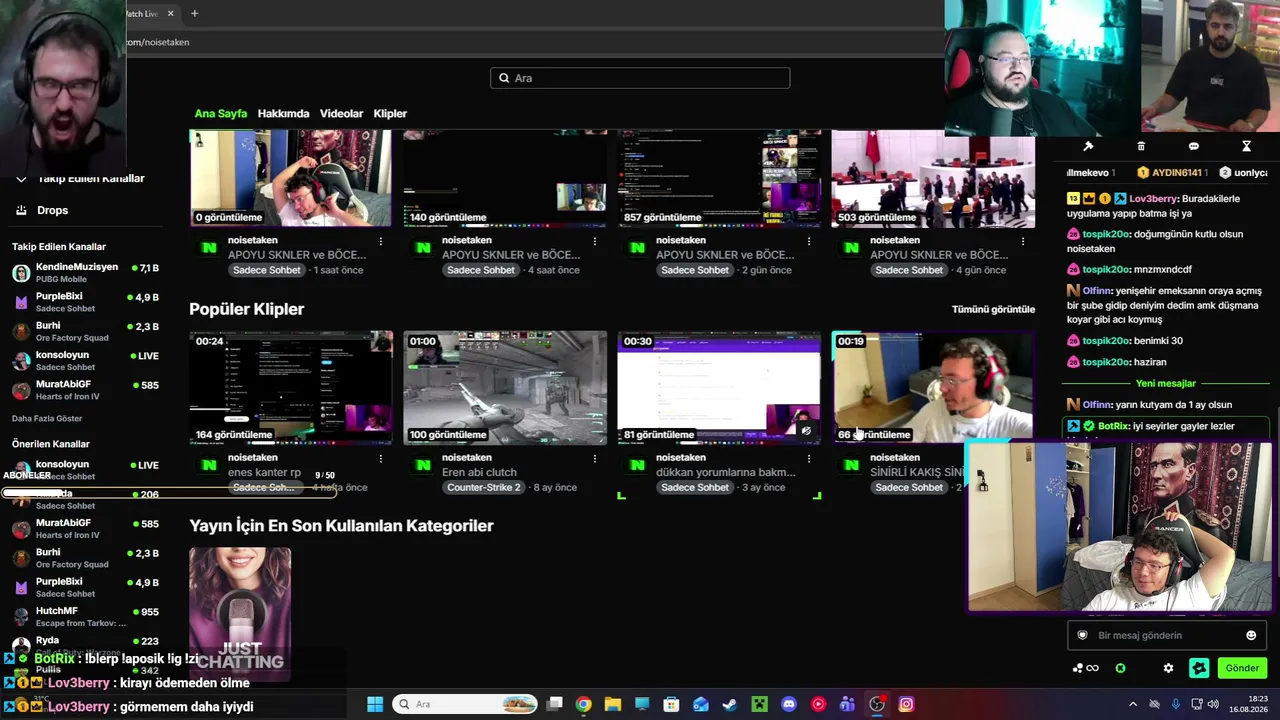Image resolution: width=1280 pixels, height=720 pixels.
Task: Click the browser address bar
Action: pyautogui.click(x=535, y=42)
